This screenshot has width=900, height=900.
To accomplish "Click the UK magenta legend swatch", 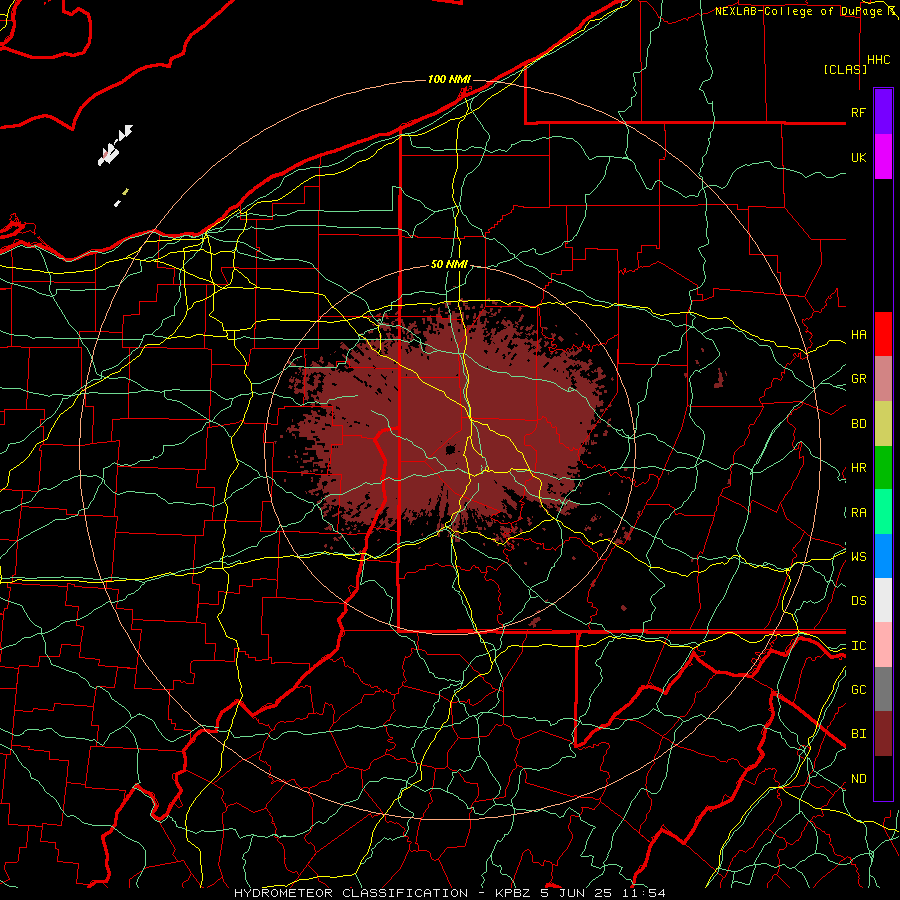I will [883, 157].
